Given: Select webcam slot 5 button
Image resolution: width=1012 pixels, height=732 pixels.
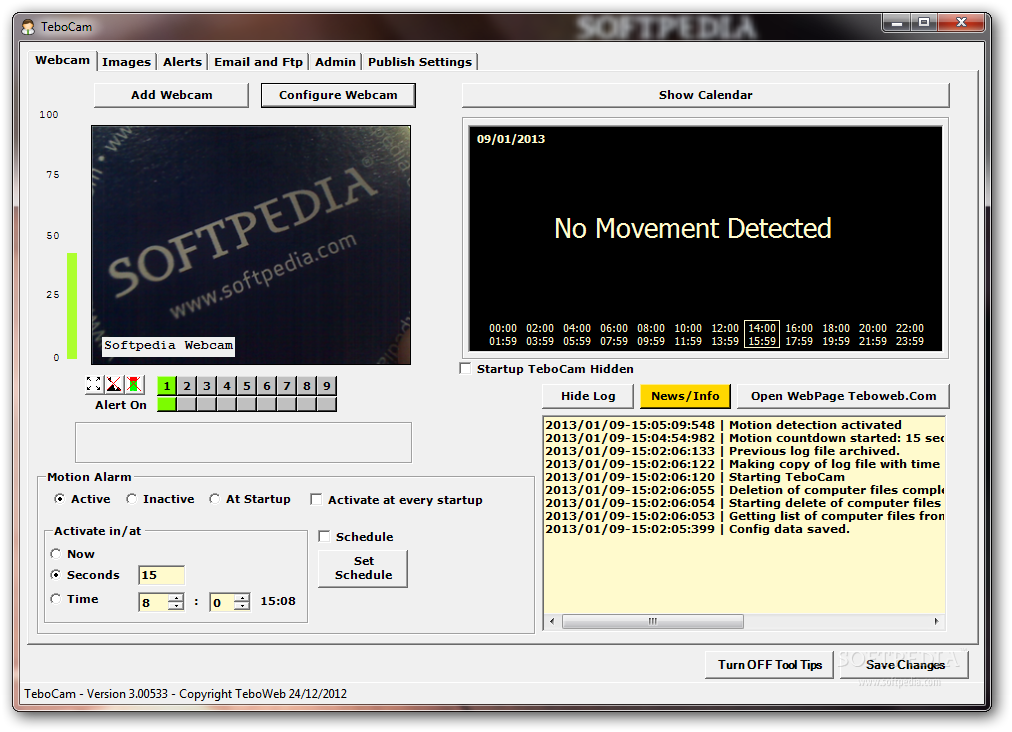Looking at the screenshot, I should [247, 386].
